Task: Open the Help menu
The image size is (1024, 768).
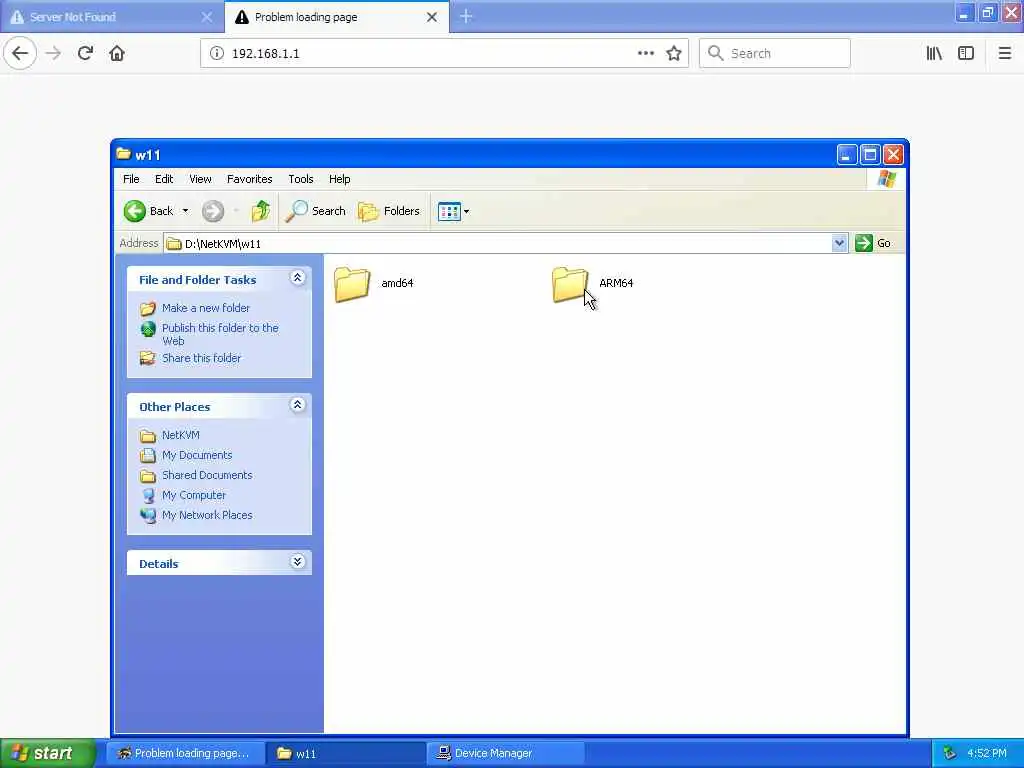Action: (x=339, y=179)
